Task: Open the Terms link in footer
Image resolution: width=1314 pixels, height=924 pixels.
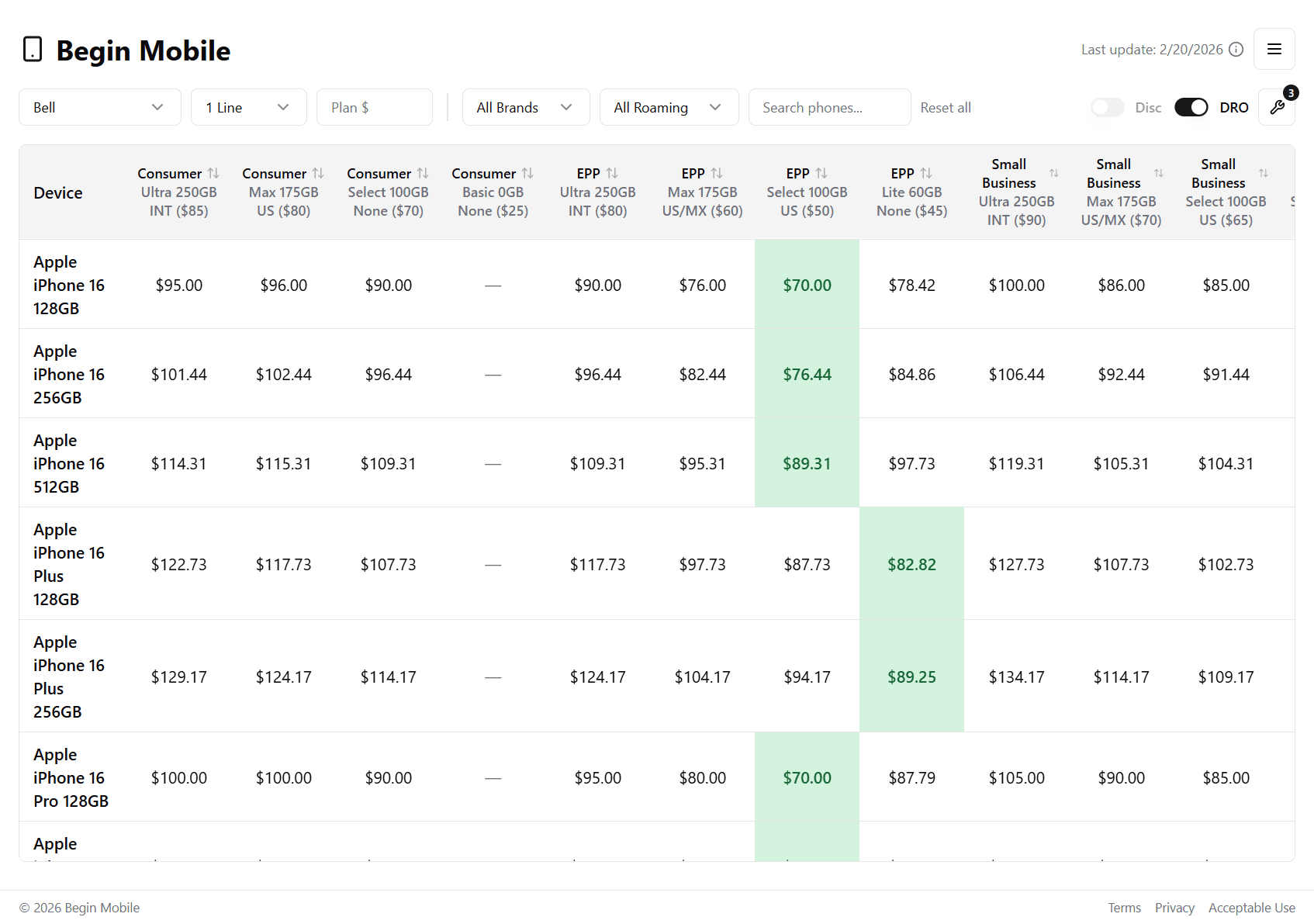Action: point(1124,908)
